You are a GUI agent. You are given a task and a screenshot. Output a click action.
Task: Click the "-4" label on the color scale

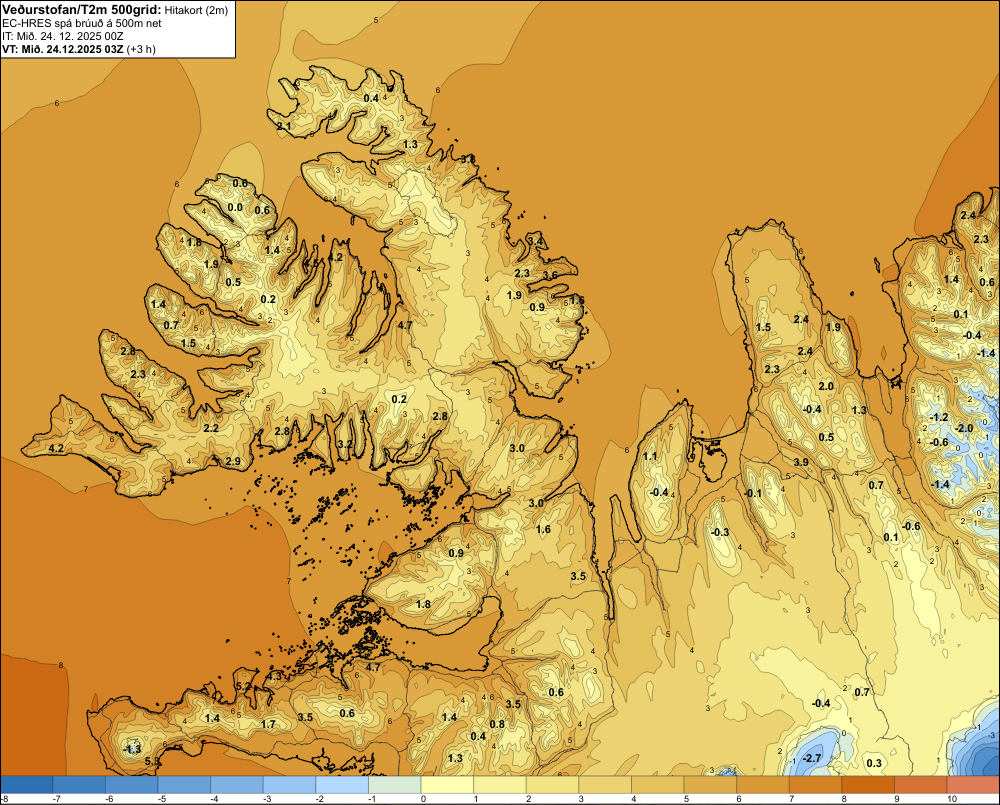pyautogui.click(x=214, y=799)
